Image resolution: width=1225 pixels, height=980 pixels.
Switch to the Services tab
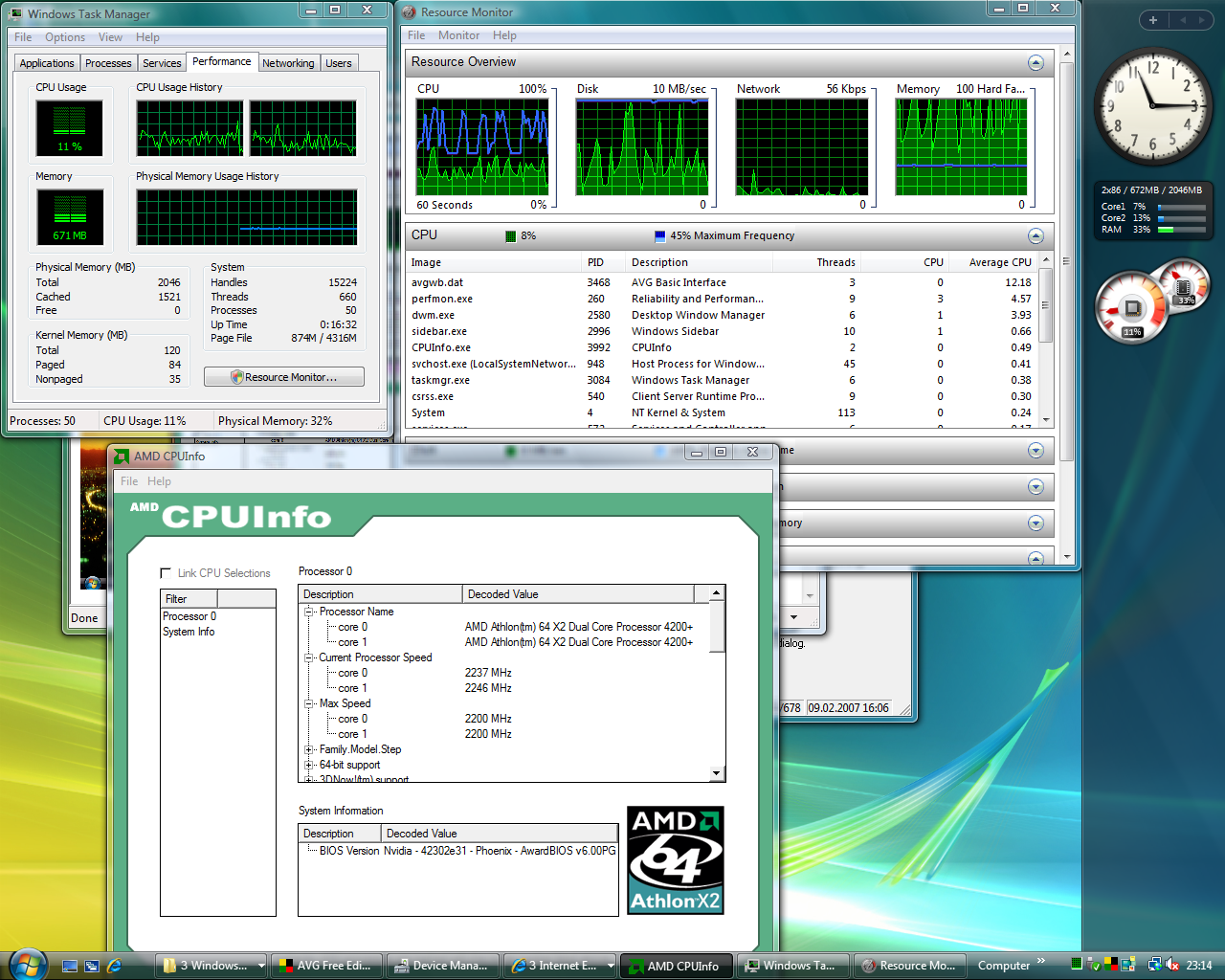[x=162, y=63]
